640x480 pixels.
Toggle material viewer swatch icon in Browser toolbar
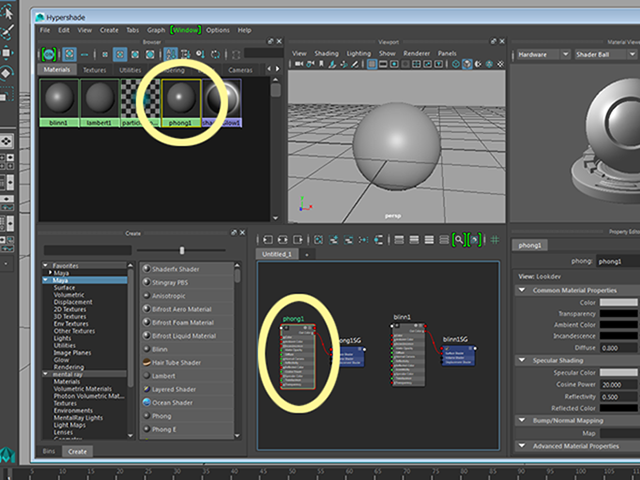tap(49, 54)
